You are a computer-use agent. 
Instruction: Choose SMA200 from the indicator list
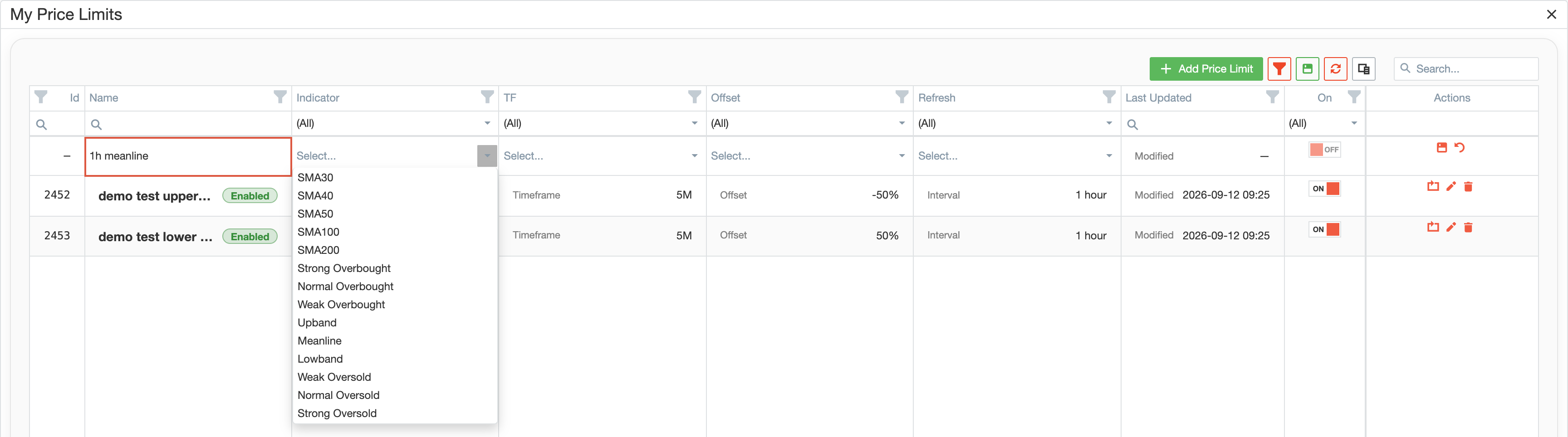click(394, 250)
